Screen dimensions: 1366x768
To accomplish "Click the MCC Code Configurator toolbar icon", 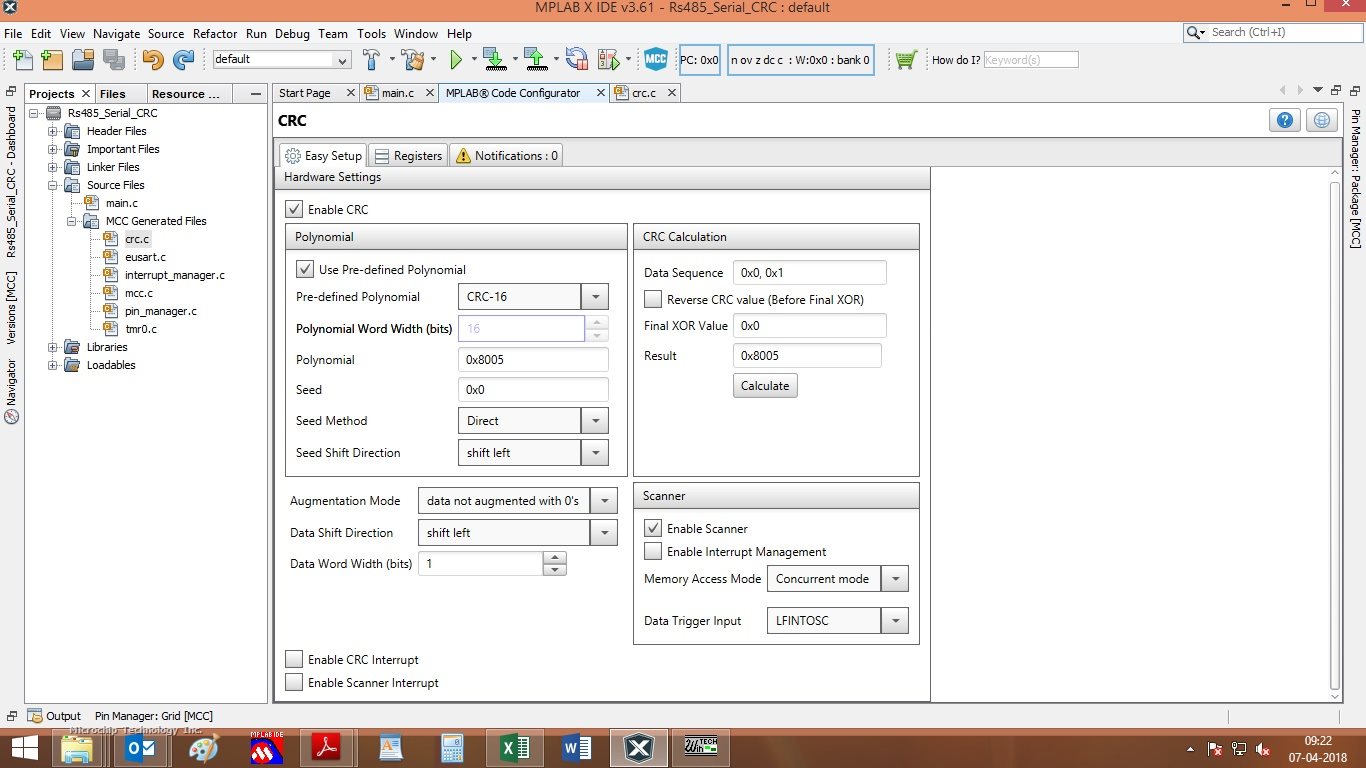I will pyautogui.click(x=655, y=59).
